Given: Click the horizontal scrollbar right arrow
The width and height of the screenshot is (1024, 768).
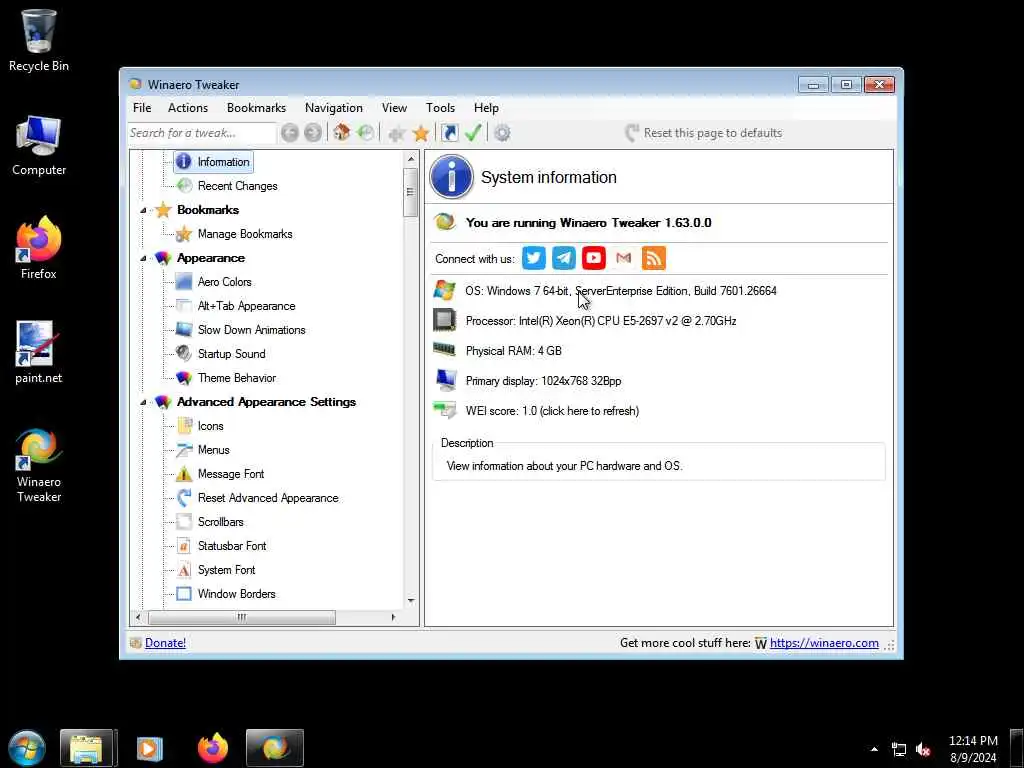Looking at the screenshot, I should coord(393,617).
